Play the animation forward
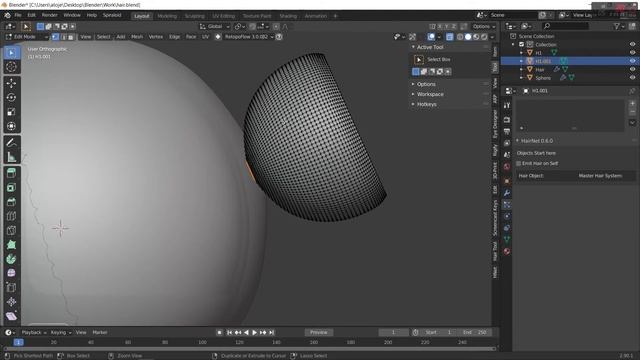This screenshot has height=360, width=640. [x=255, y=333]
